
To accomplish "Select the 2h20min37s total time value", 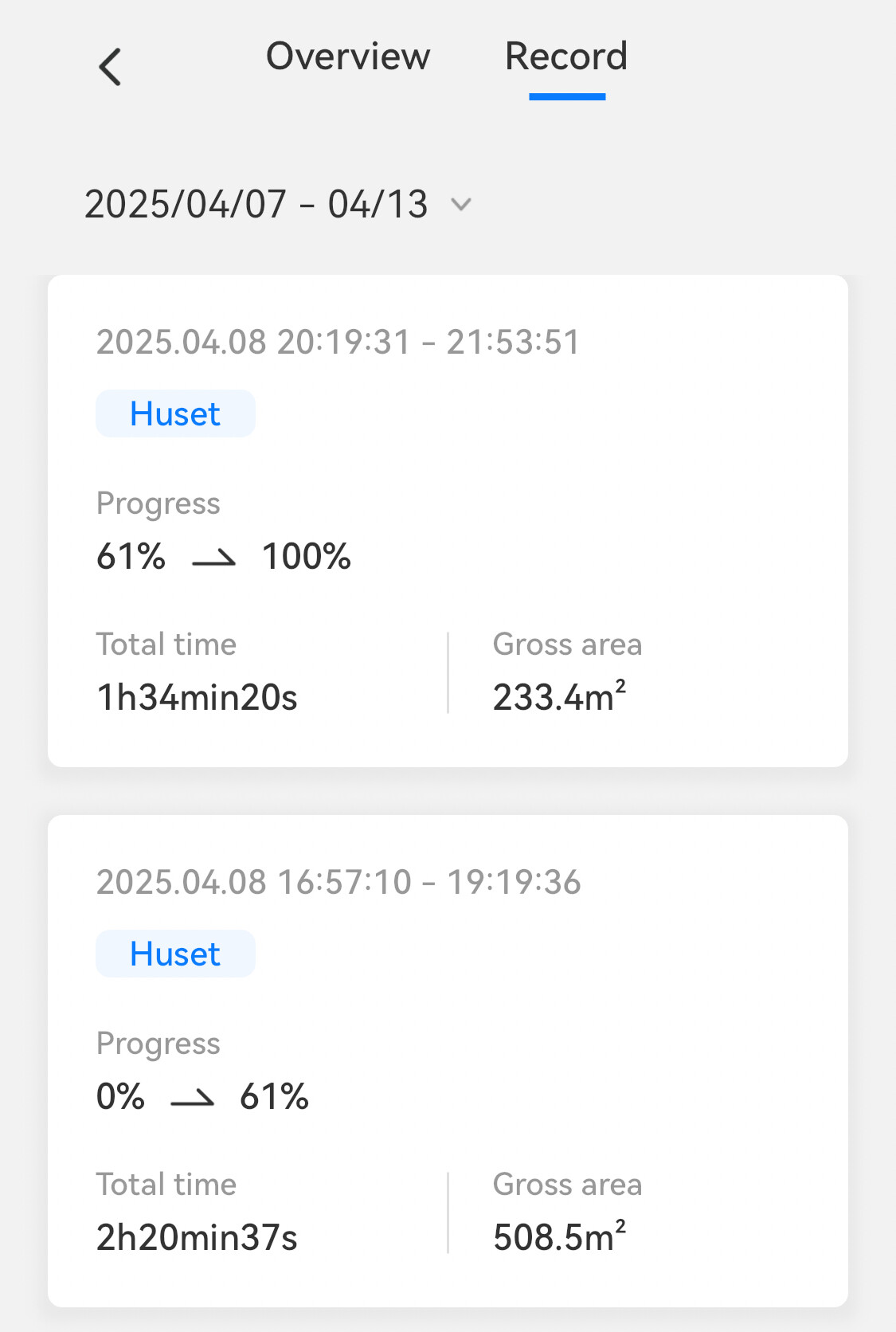I will (197, 1238).
